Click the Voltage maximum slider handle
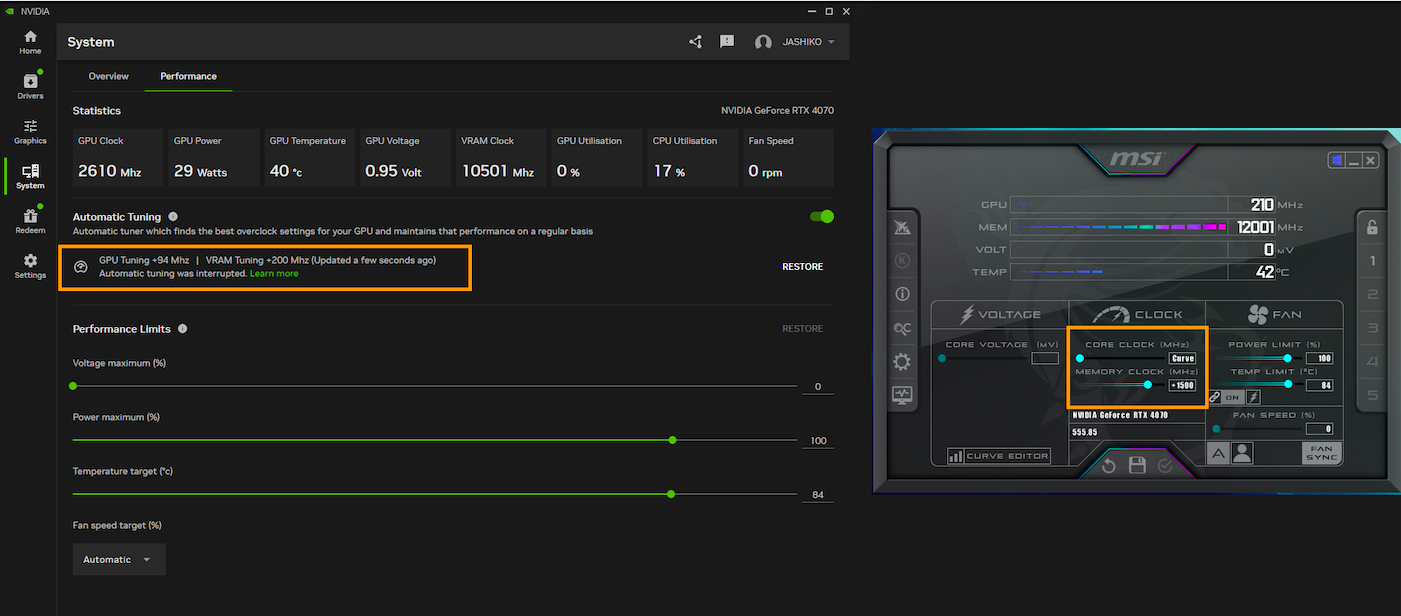Screen dimensions: 1401x616 coord(73,385)
